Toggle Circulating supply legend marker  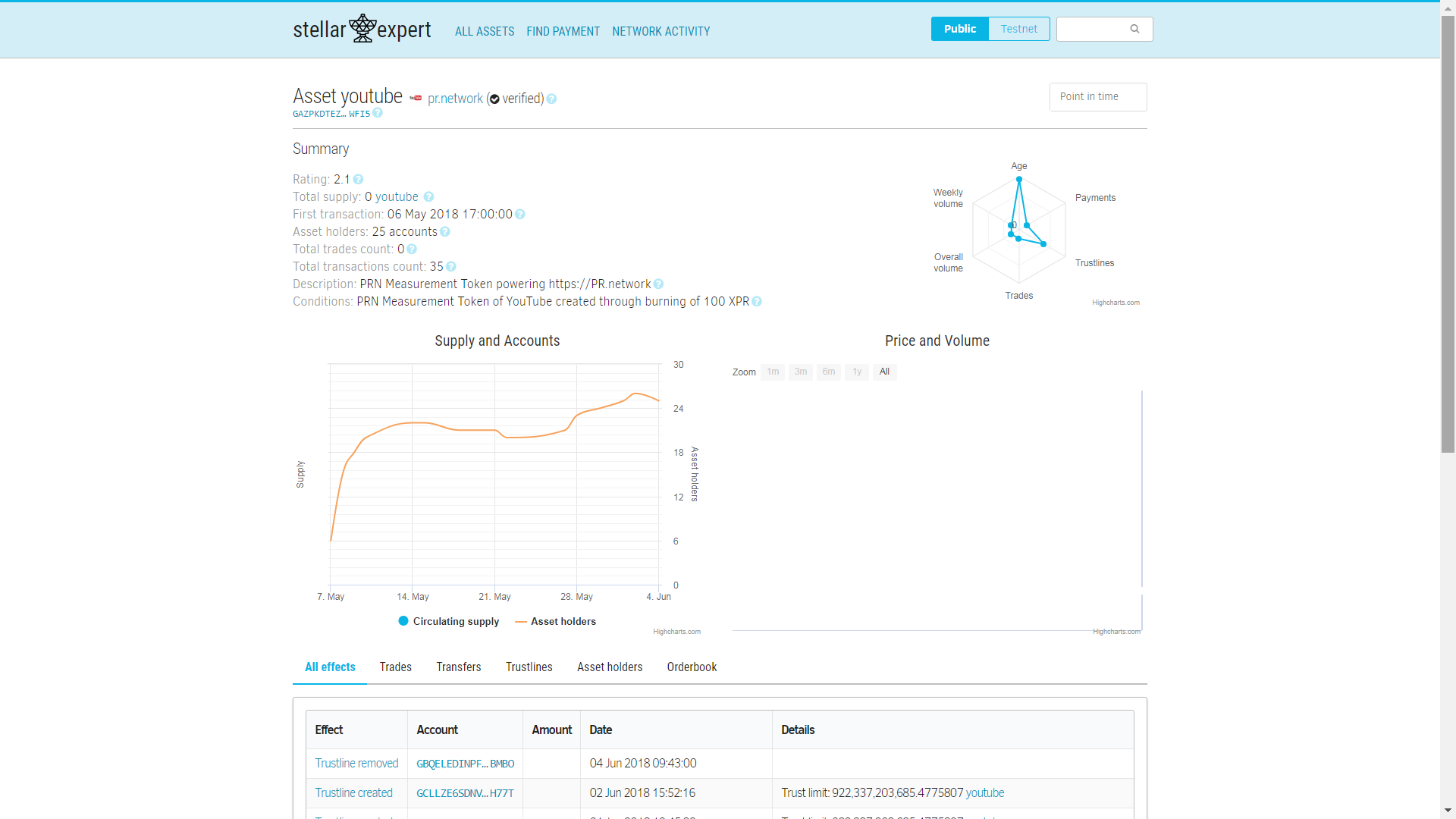(x=403, y=621)
